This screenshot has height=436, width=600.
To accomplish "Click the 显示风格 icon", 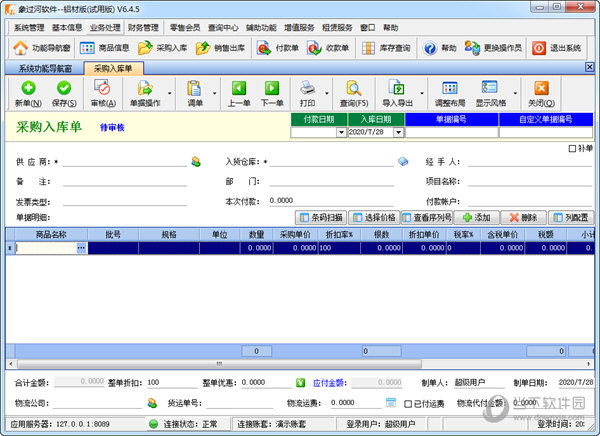I will (490, 88).
